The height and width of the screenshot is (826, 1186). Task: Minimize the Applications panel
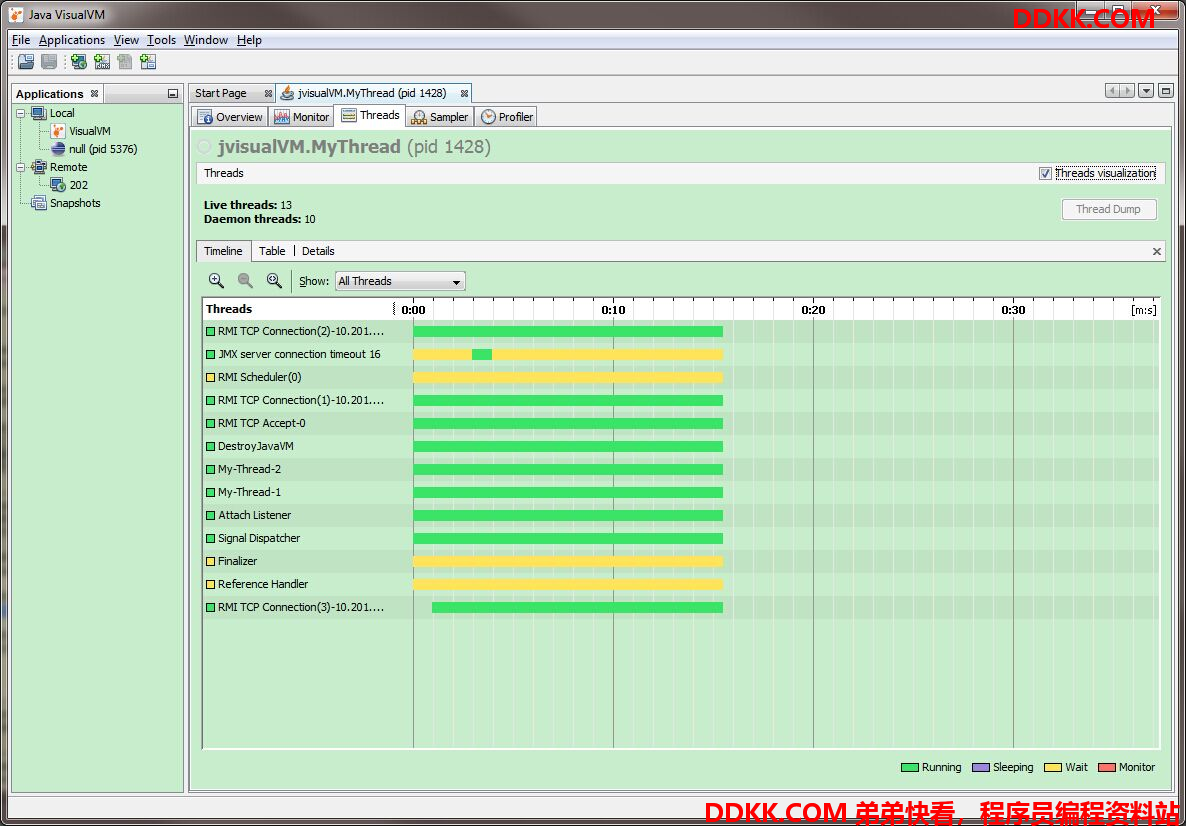coord(173,94)
